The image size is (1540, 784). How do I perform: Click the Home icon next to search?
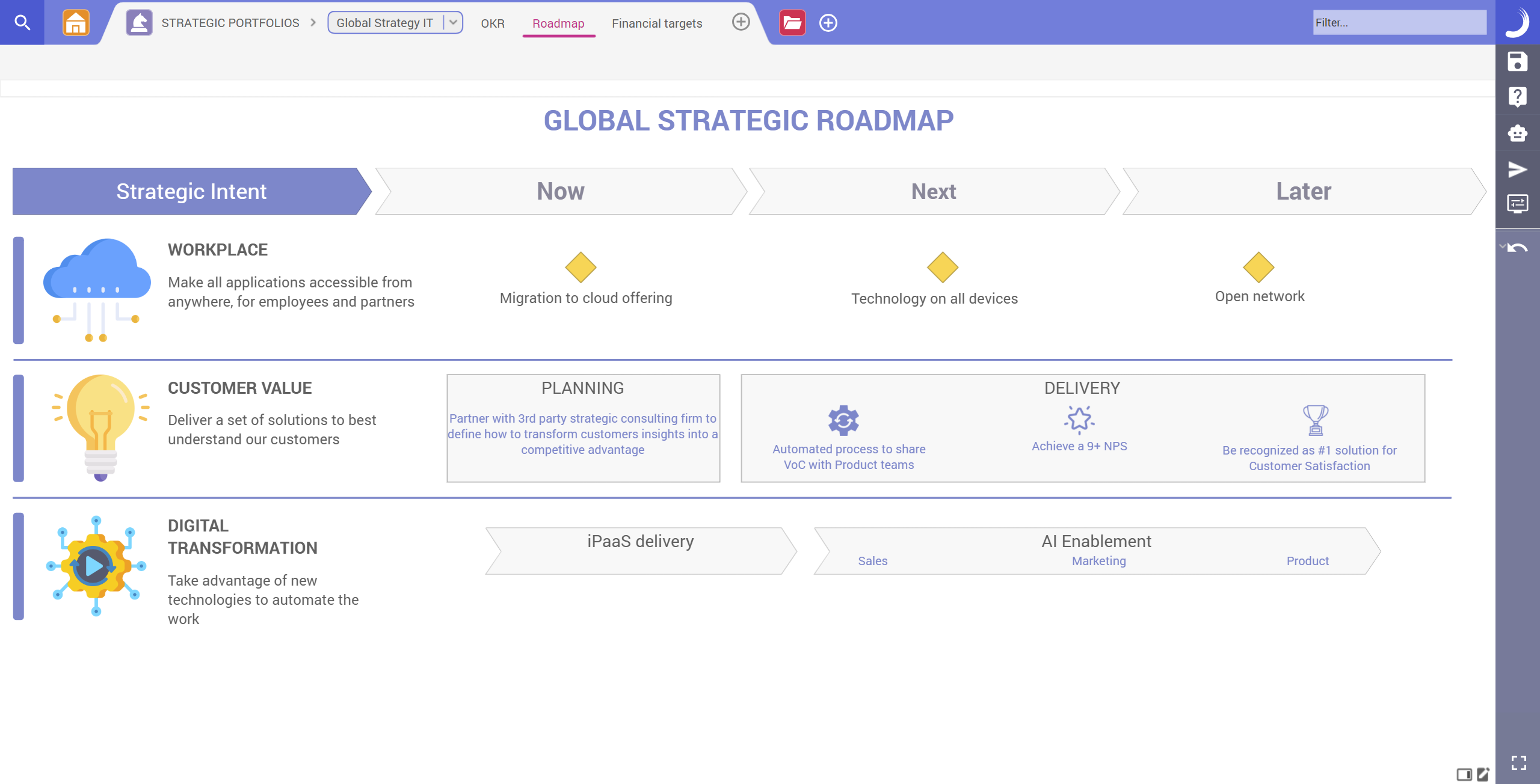point(77,22)
